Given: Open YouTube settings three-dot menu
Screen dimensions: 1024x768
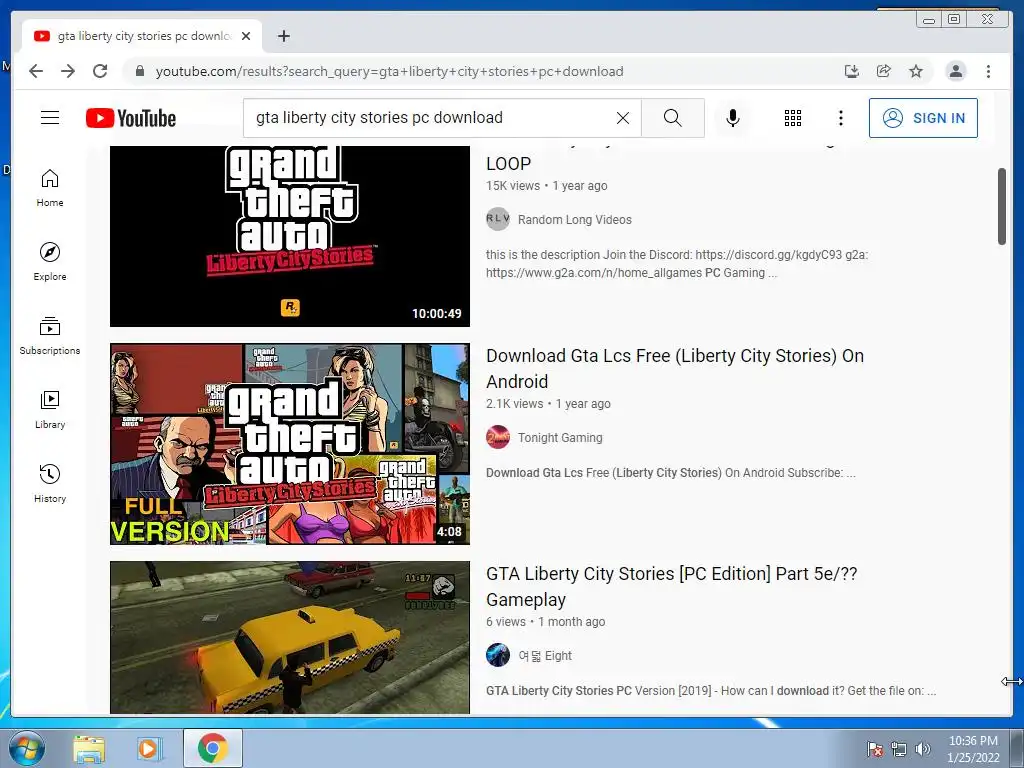Looking at the screenshot, I should (840, 118).
